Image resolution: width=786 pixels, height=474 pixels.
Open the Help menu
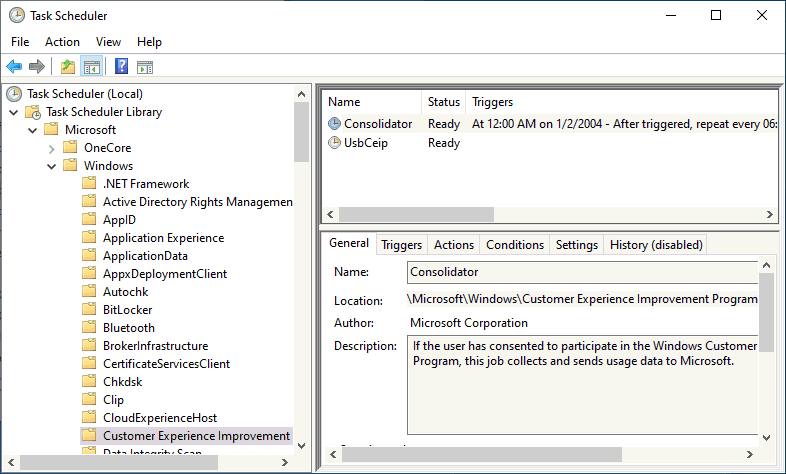(149, 42)
